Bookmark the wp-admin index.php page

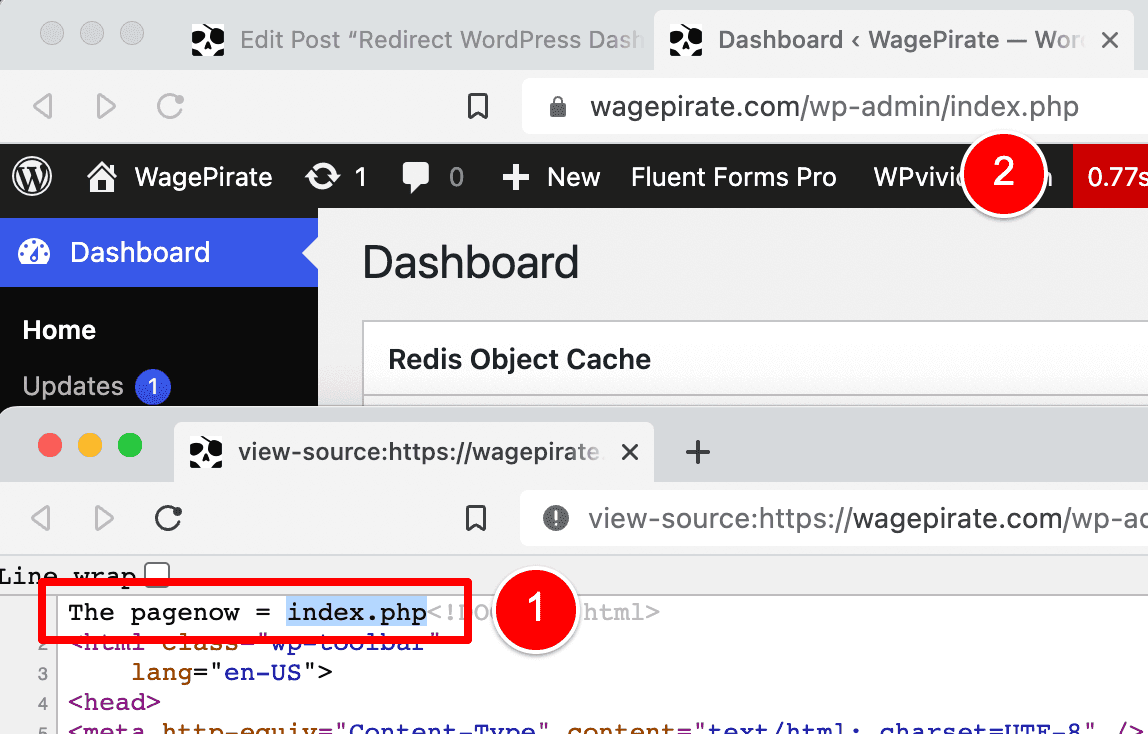(x=478, y=107)
